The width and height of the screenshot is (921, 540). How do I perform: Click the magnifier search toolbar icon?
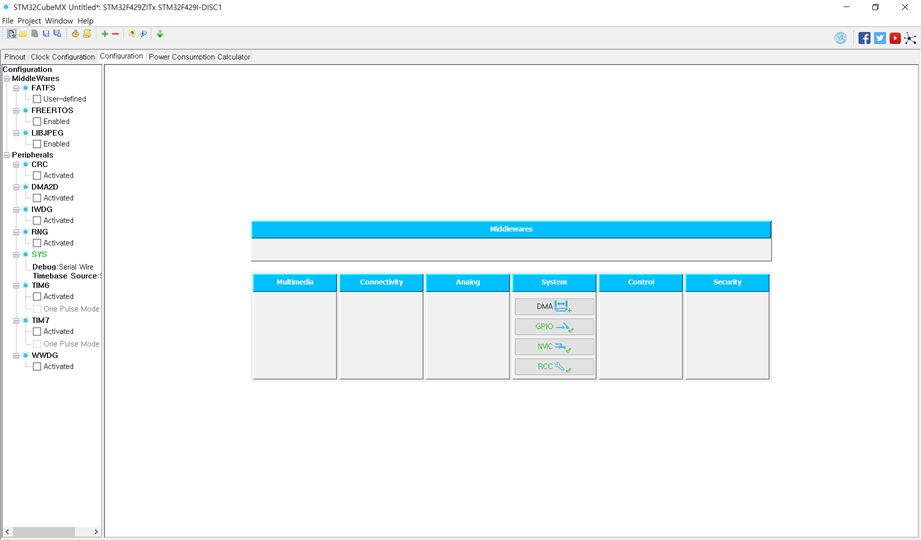[x=143, y=34]
